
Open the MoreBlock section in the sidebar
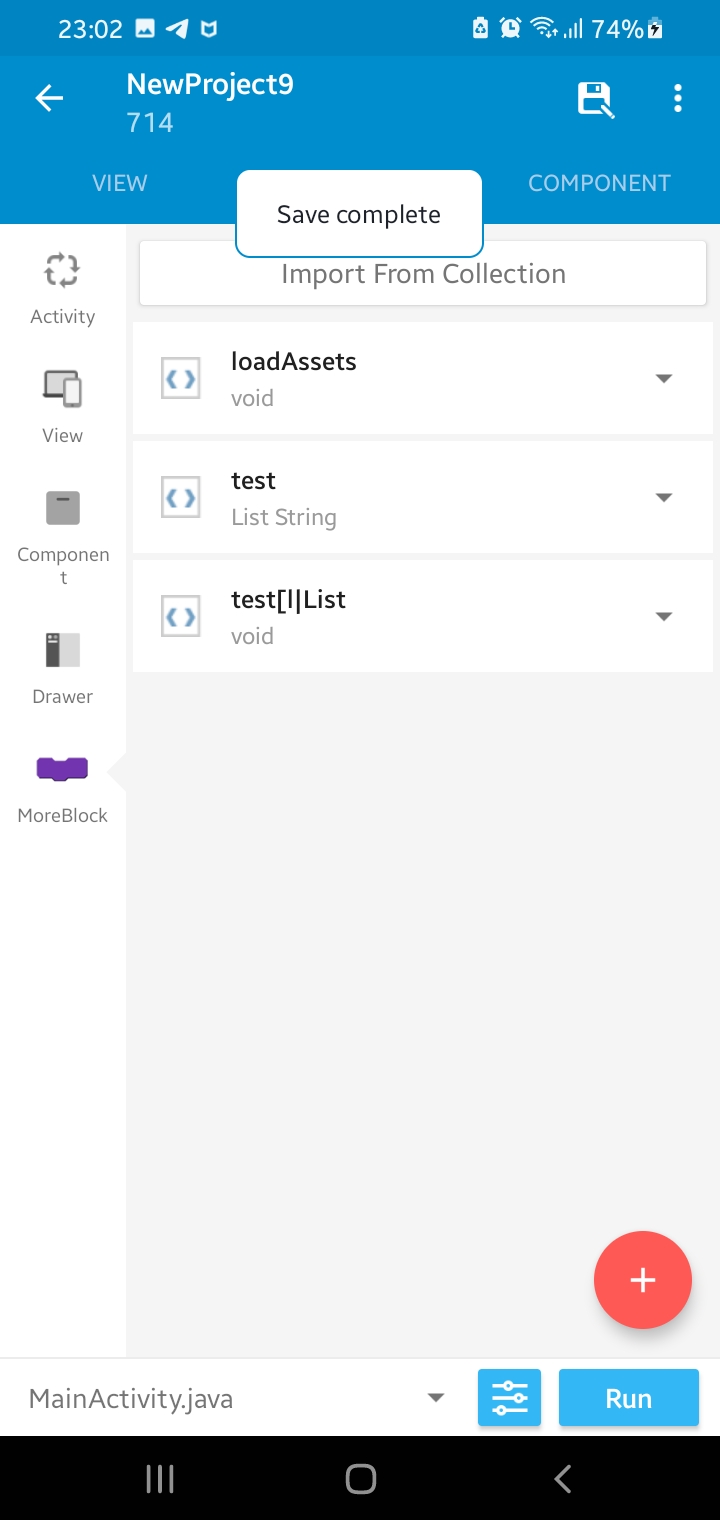[62, 785]
